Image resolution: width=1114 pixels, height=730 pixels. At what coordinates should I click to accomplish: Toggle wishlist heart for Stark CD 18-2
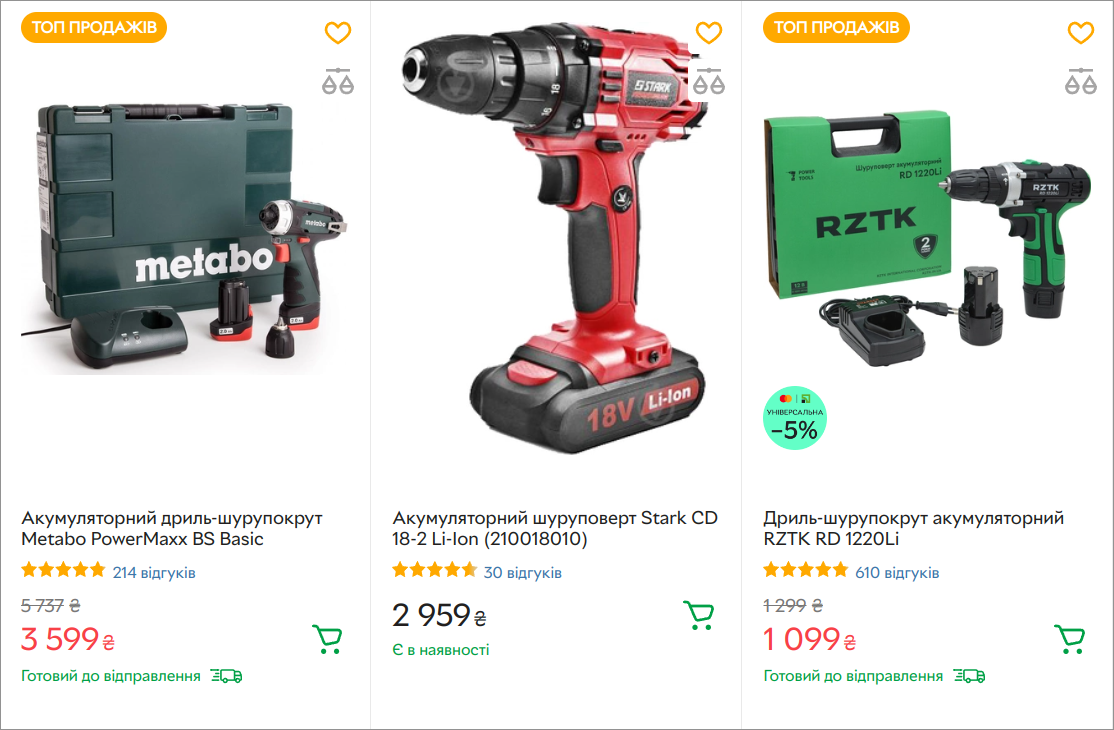click(708, 33)
